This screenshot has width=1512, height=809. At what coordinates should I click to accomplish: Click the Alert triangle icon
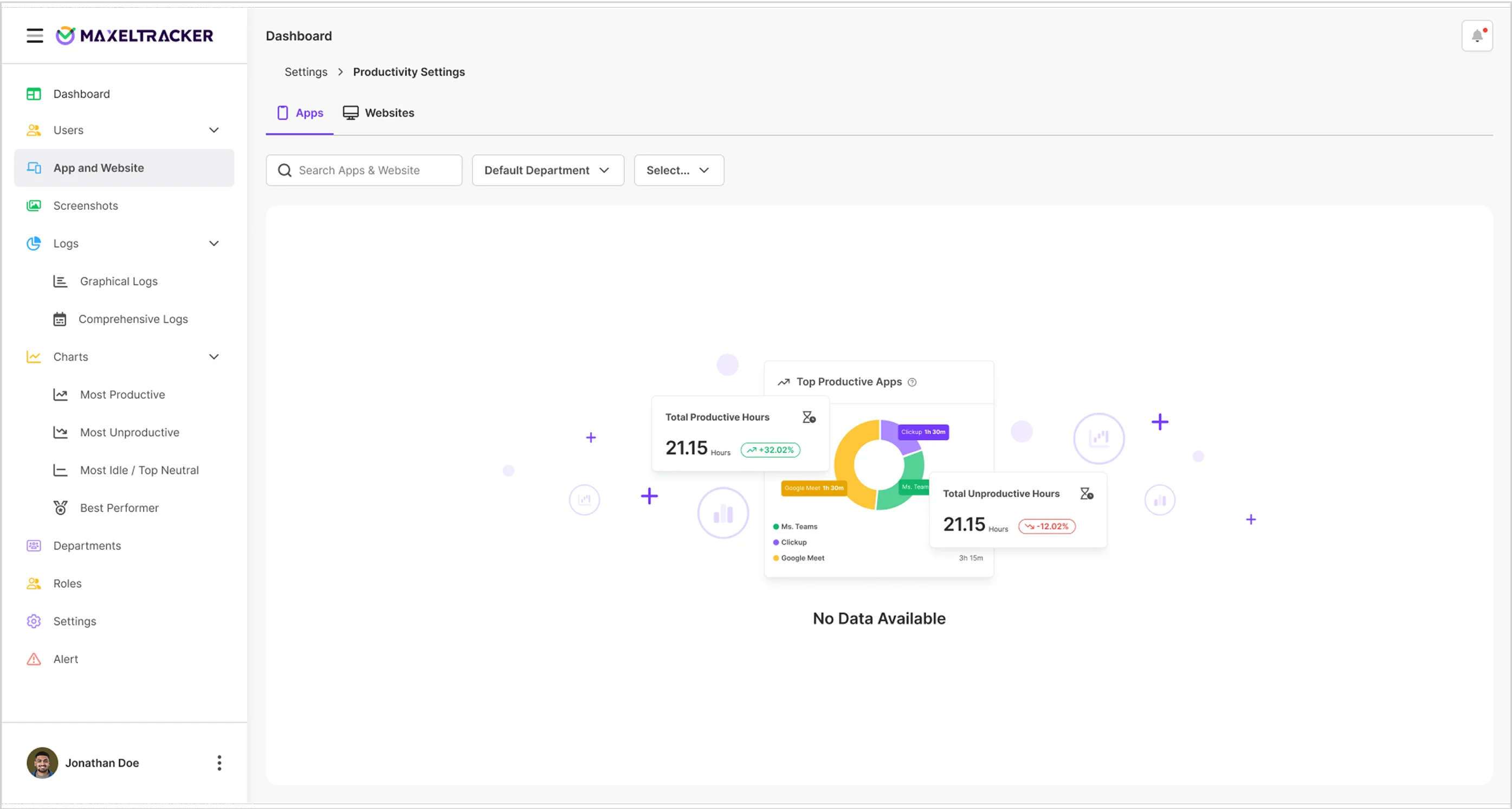(x=34, y=659)
